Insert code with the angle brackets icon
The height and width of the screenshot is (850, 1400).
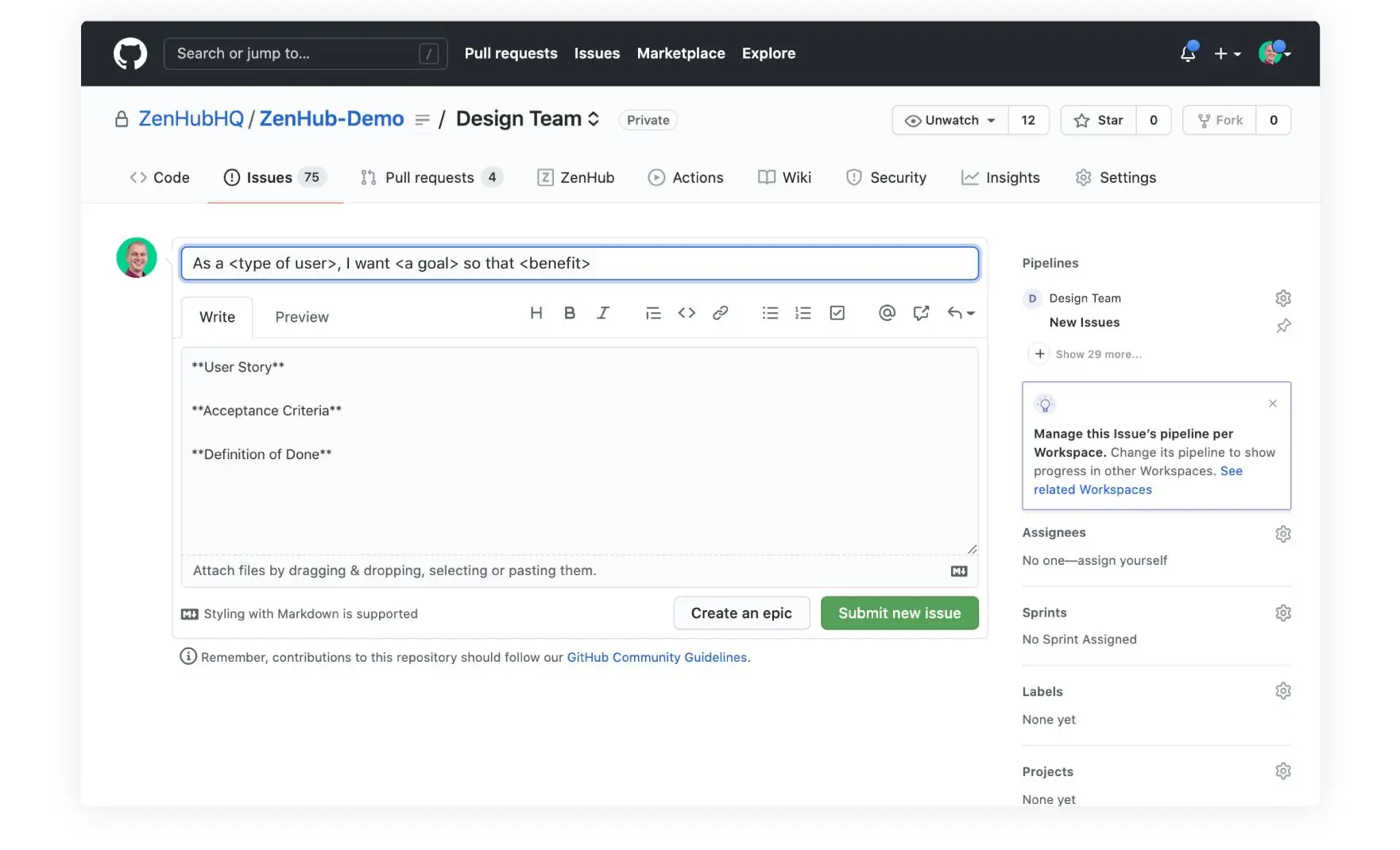pyautogui.click(x=686, y=313)
